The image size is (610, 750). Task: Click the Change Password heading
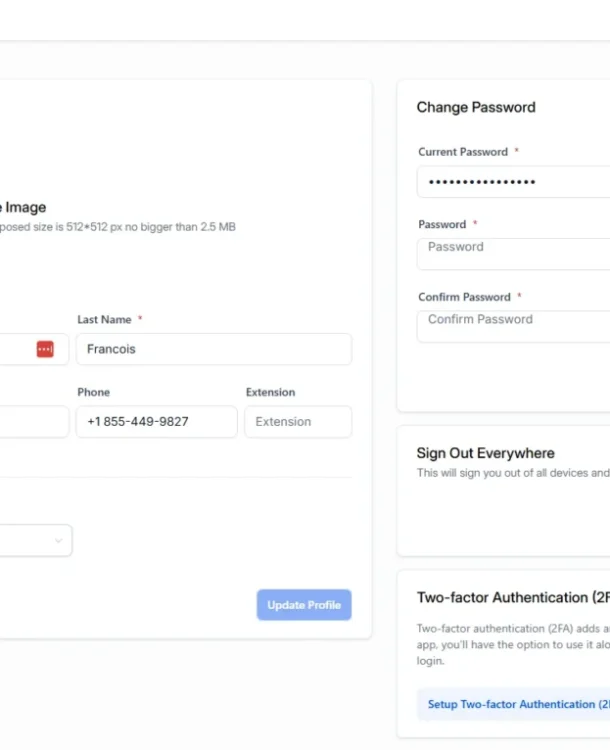[x=476, y=107]
